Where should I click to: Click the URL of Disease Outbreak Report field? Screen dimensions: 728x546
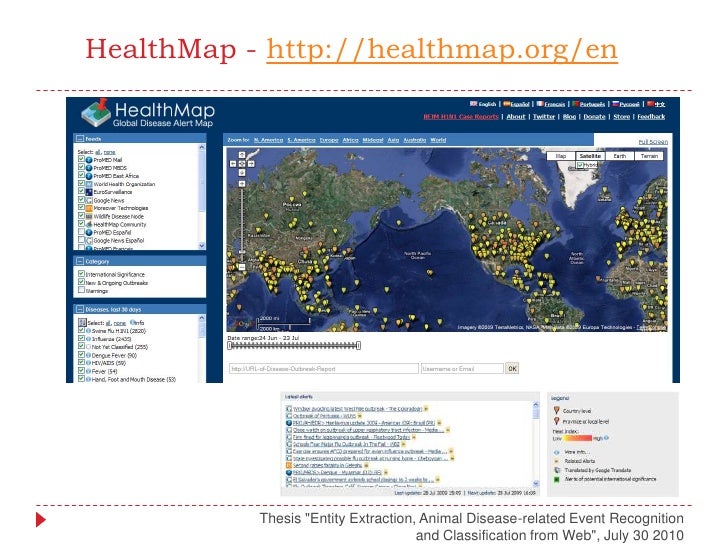(324, 369)
